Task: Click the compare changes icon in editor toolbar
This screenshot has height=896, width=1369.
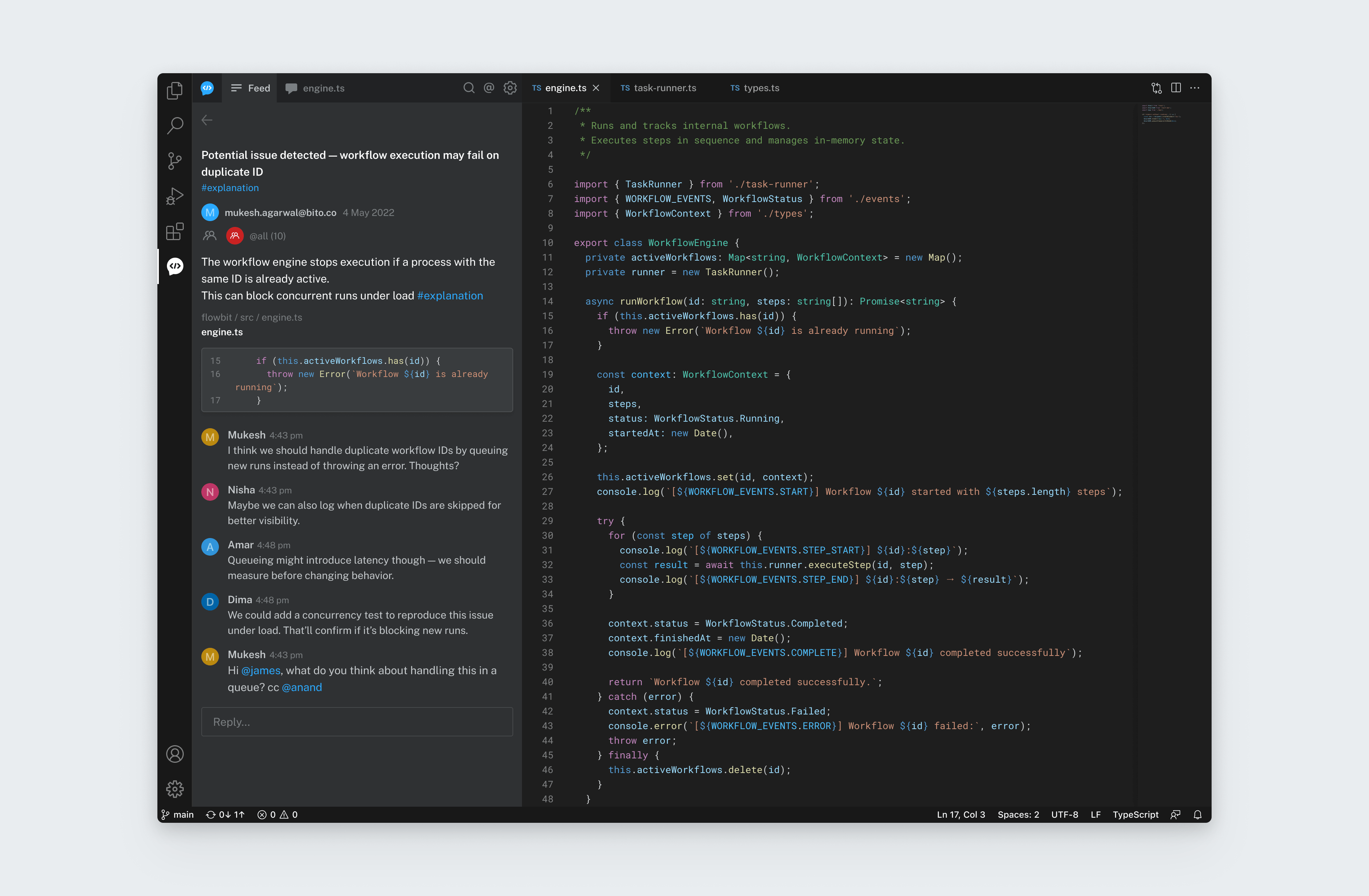Action: tap(1157, 88)
